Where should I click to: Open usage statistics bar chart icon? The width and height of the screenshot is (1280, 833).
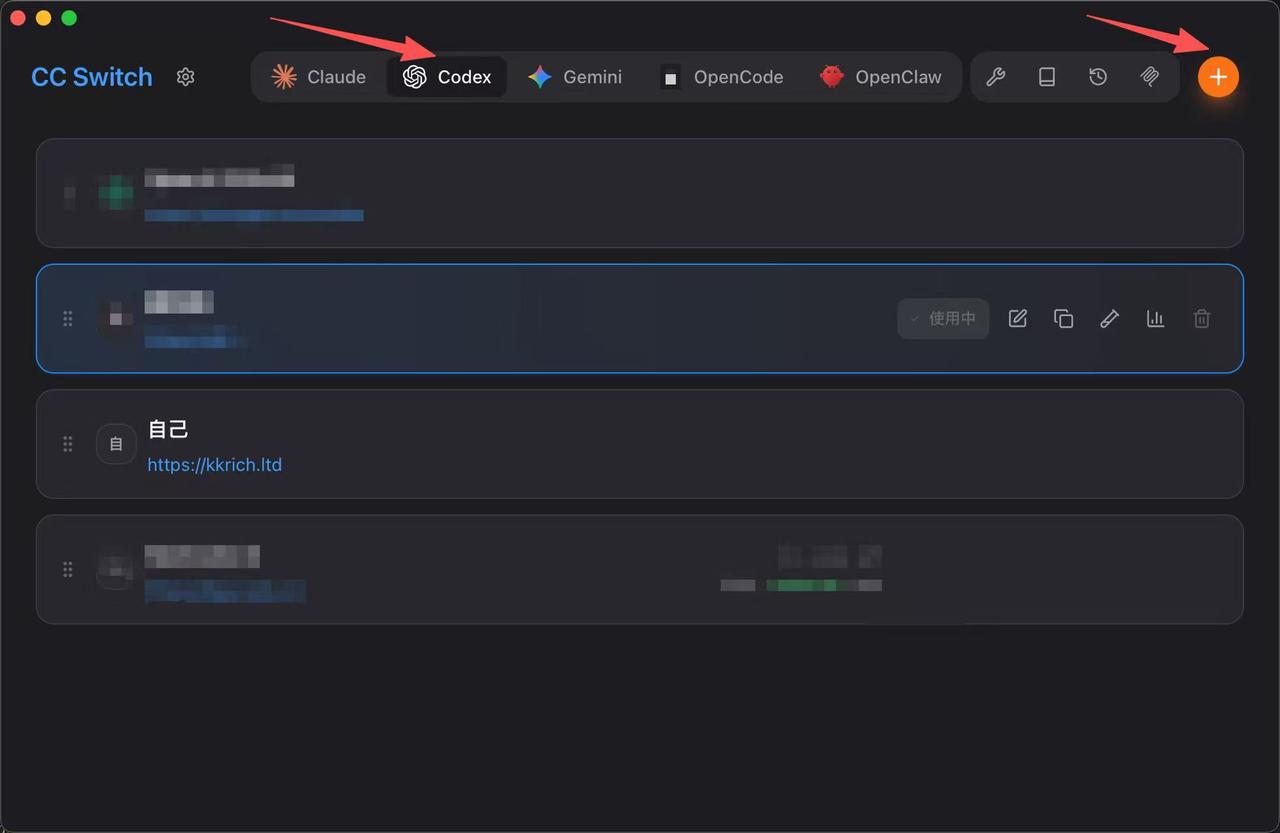pos(1156,318)
